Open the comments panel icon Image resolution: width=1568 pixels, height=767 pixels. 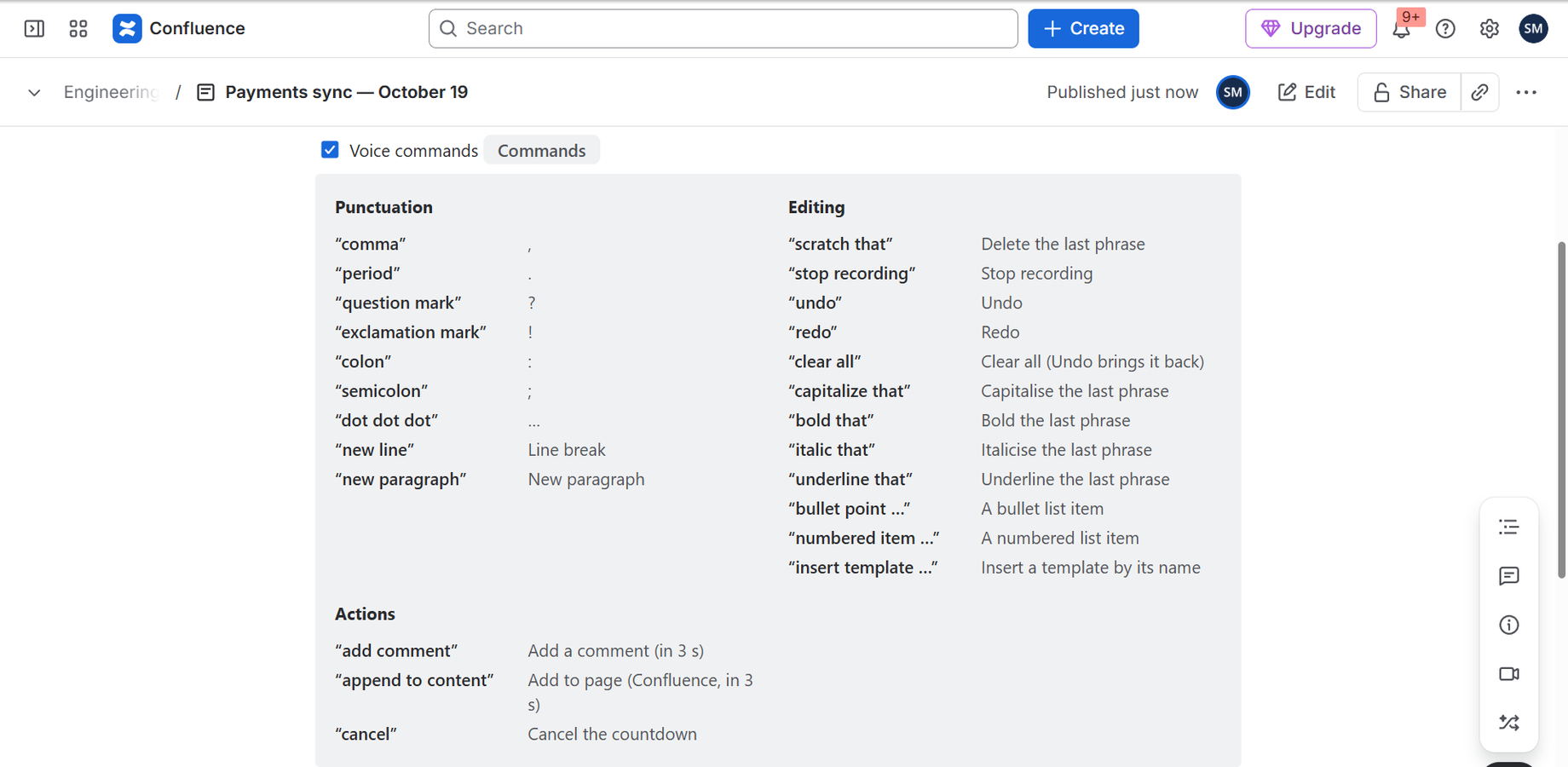coord(1508,576)
